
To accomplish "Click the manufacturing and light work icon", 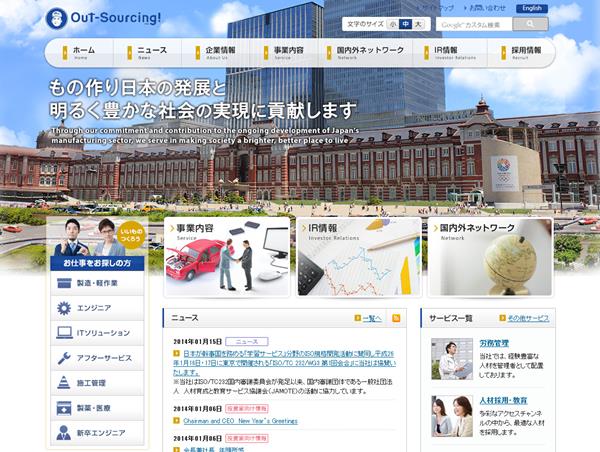I will (63, 283).
